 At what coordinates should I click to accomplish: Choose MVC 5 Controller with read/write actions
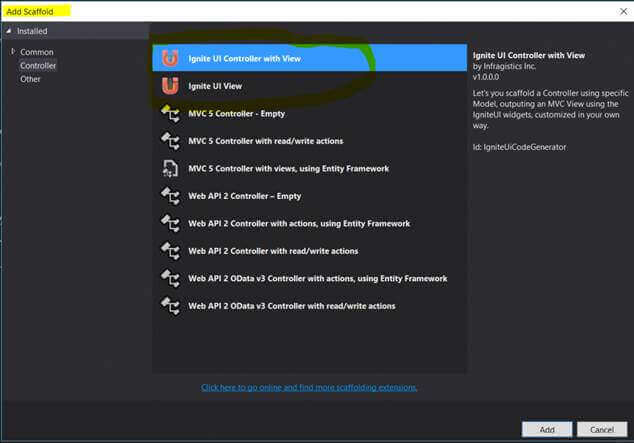coord(310,141)
